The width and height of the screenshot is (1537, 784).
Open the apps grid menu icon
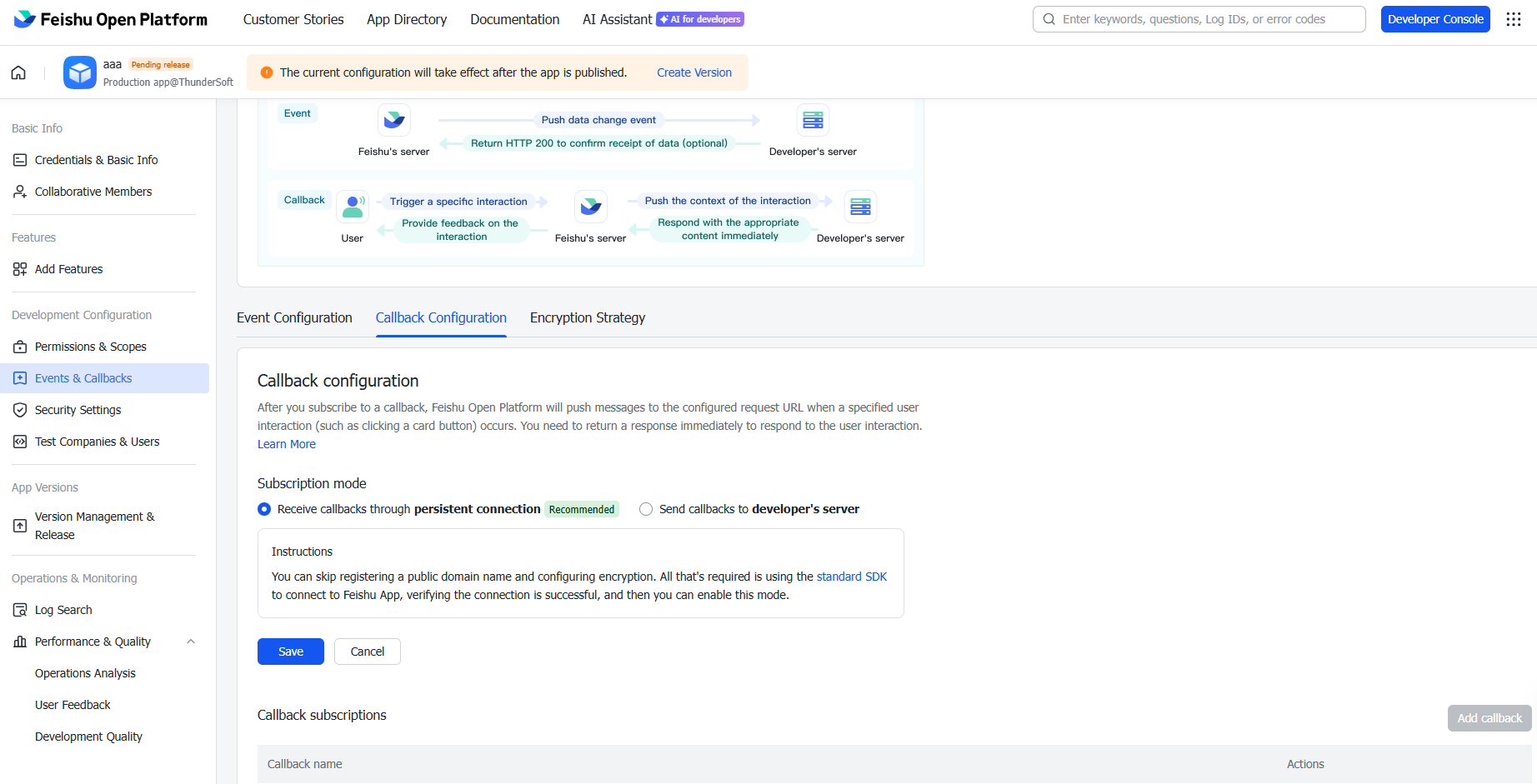tap(1514, 19)
